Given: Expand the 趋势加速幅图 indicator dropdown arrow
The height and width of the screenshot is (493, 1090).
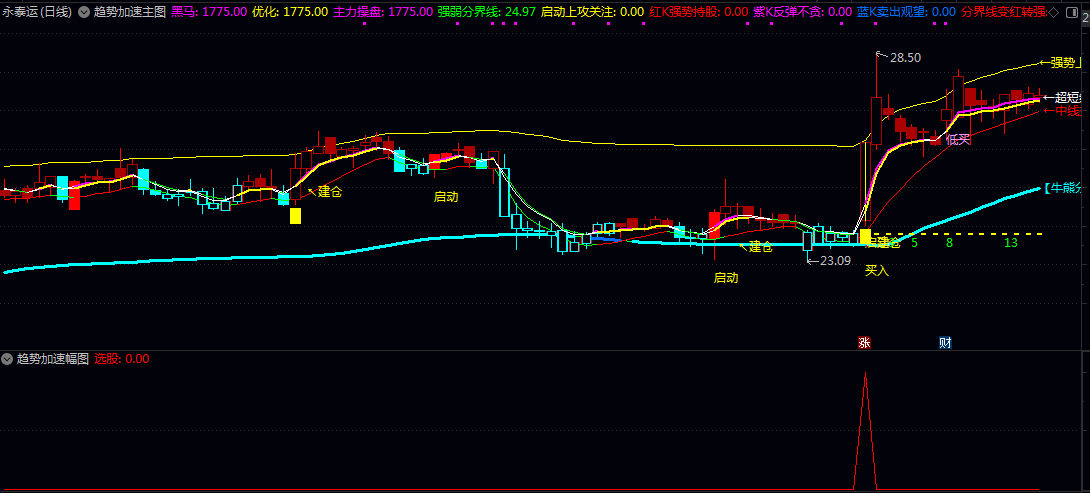Looking at the screenshot, I should pos(8,359).
